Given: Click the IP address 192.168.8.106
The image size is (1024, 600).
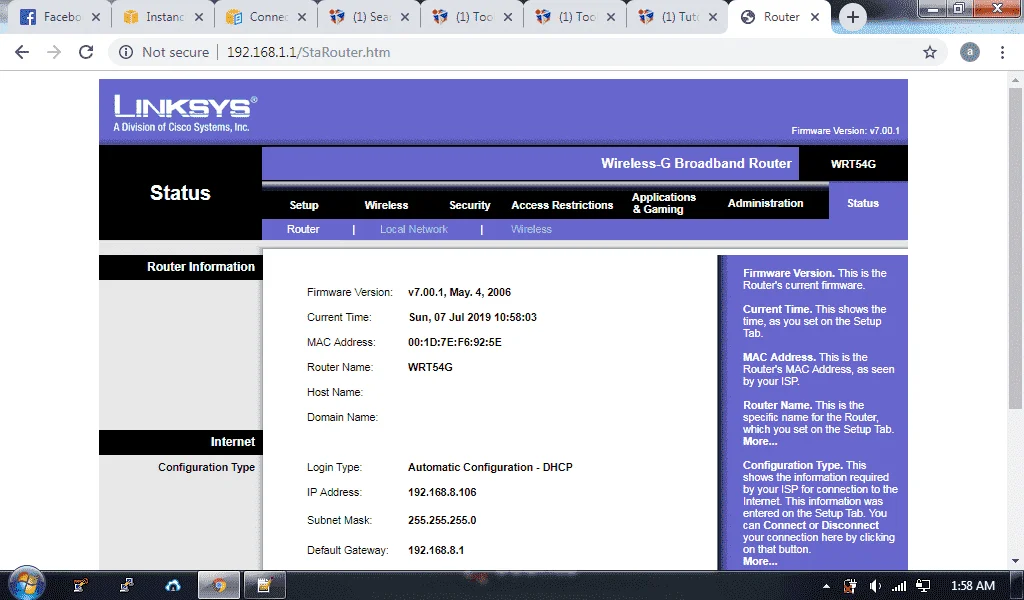Looking at the screenshot, I should pos(442,492).
